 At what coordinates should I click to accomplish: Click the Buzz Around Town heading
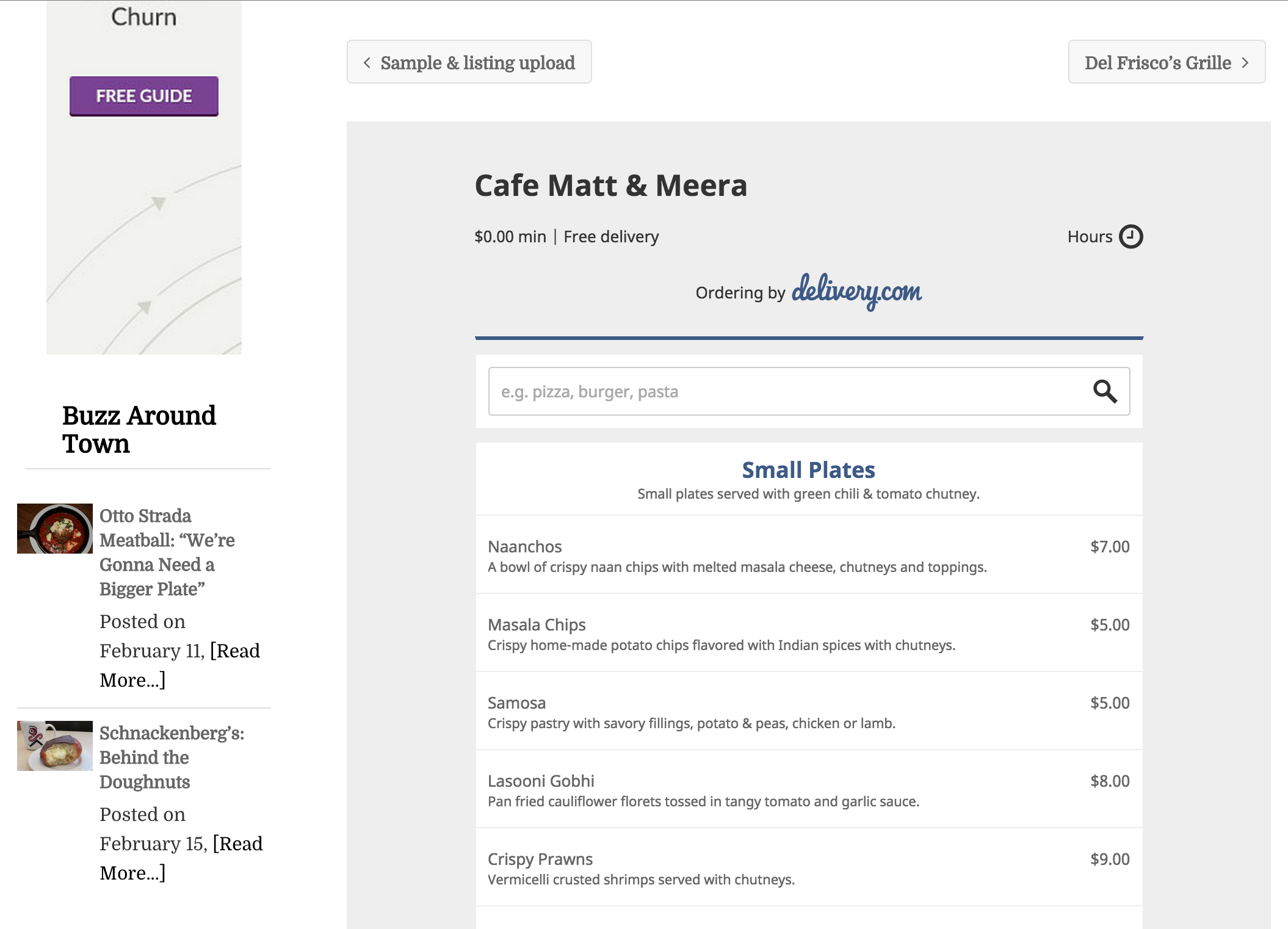click(139, 430)
